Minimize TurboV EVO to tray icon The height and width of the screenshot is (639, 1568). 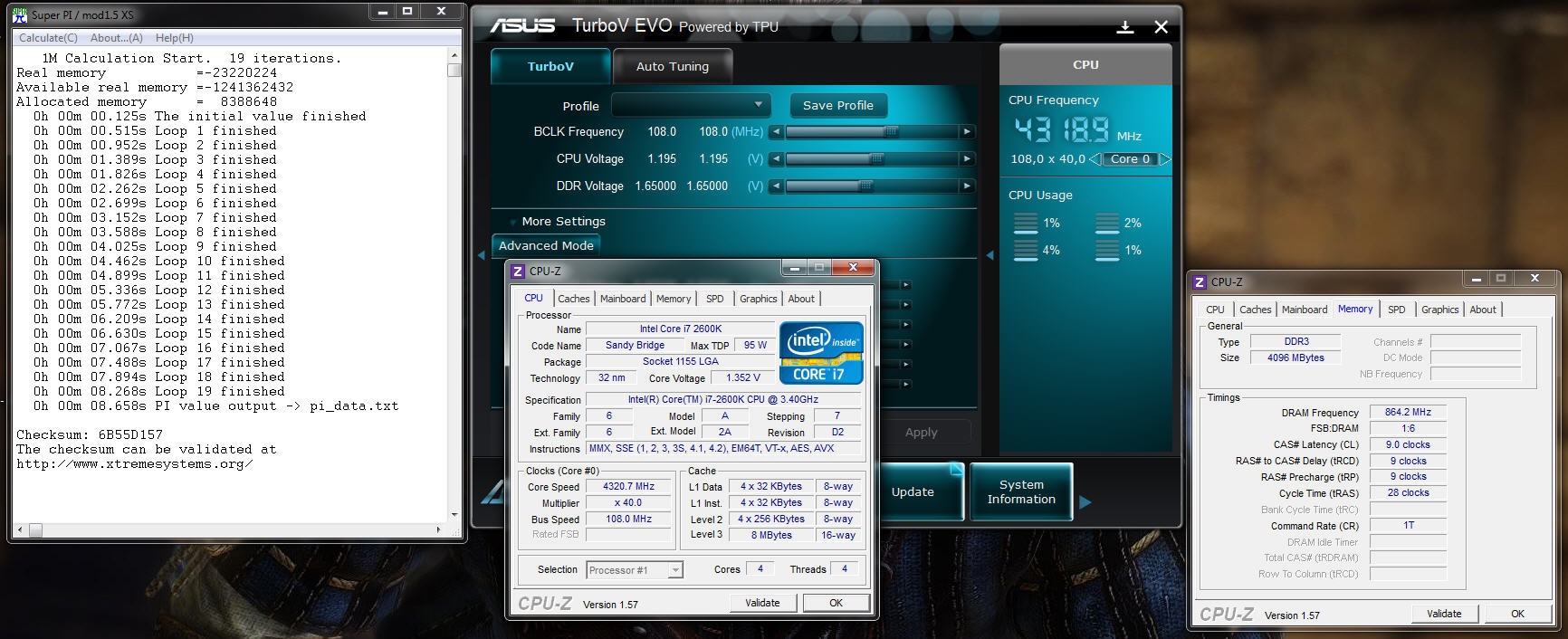click(x=1125, y=27)
